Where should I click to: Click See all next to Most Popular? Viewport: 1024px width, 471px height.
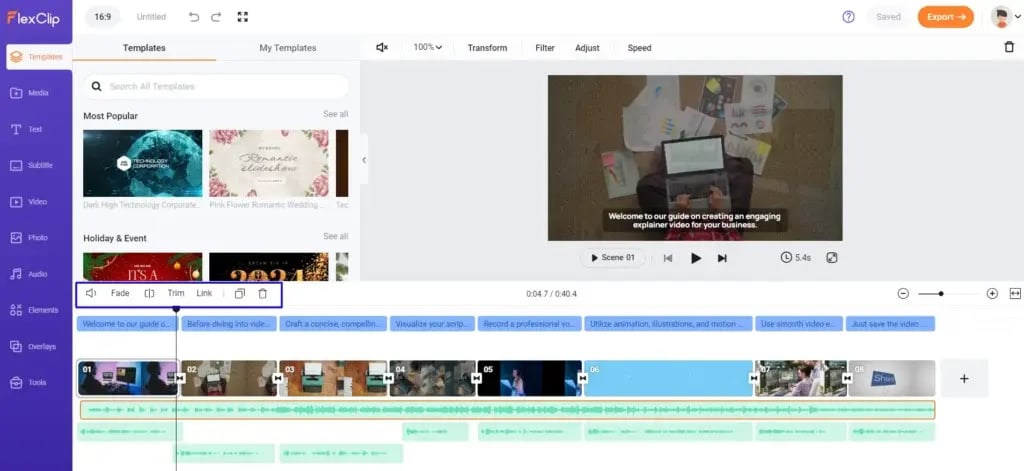(x=335, y=115)
